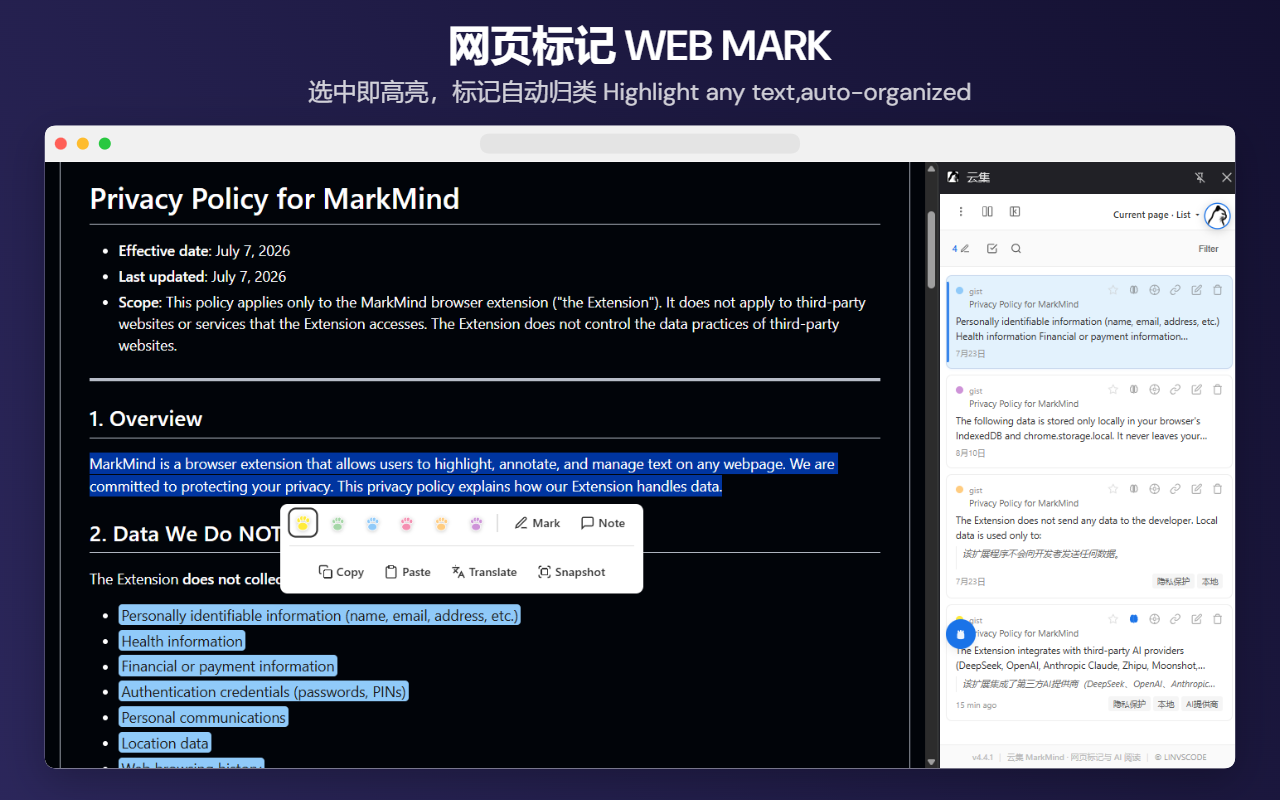Viewport: 1280px width, 800px height.
Task: Select the 隐私保护 tag on the '7月23日' developer card
Action: (1173, 581)
